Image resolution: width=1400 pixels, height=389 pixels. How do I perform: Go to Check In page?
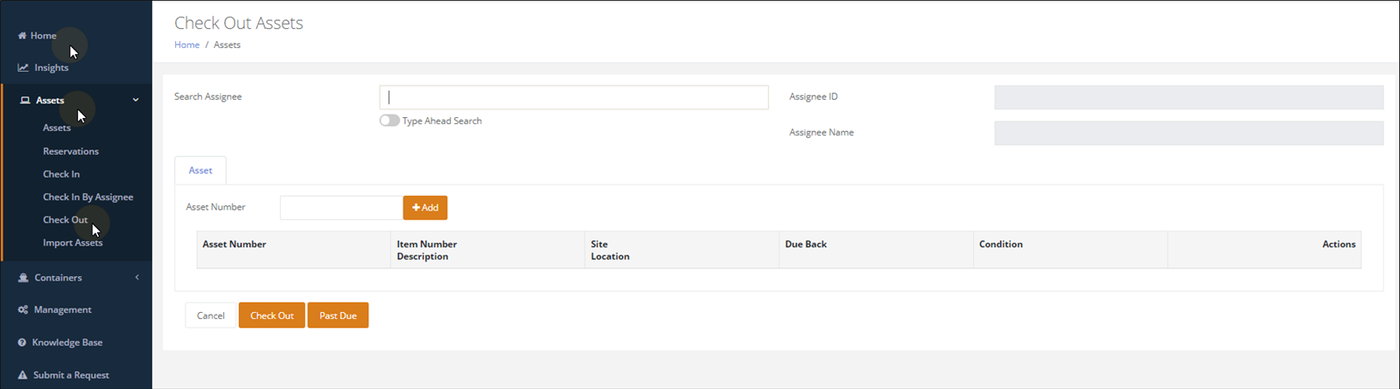pos(61,174)
